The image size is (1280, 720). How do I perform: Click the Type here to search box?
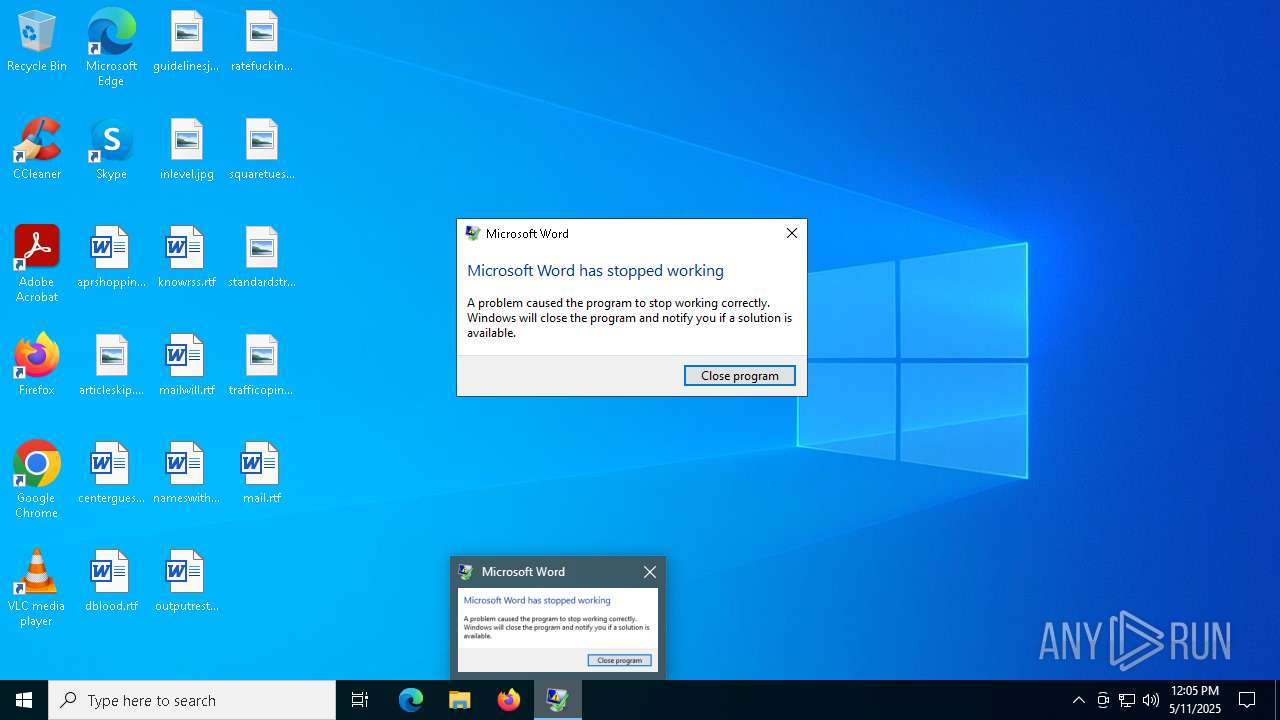192,700
